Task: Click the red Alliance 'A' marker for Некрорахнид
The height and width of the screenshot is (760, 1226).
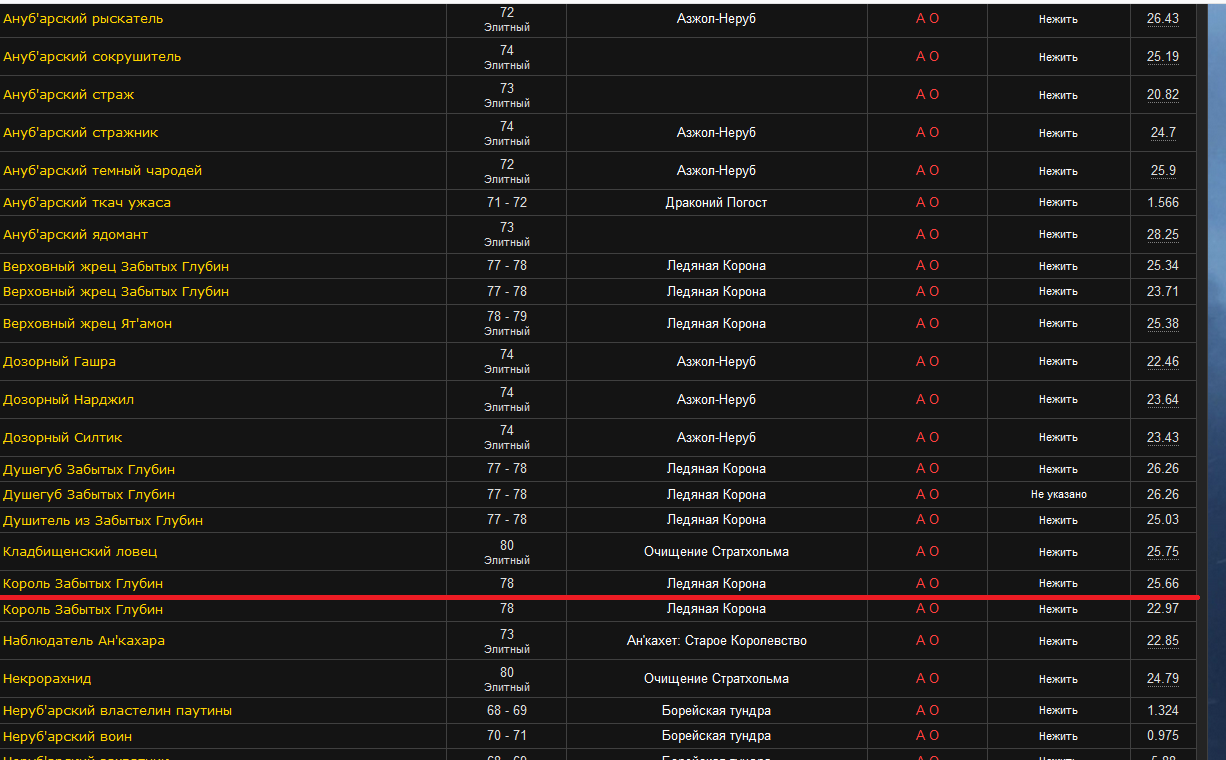Action: [x=921, y=679]
